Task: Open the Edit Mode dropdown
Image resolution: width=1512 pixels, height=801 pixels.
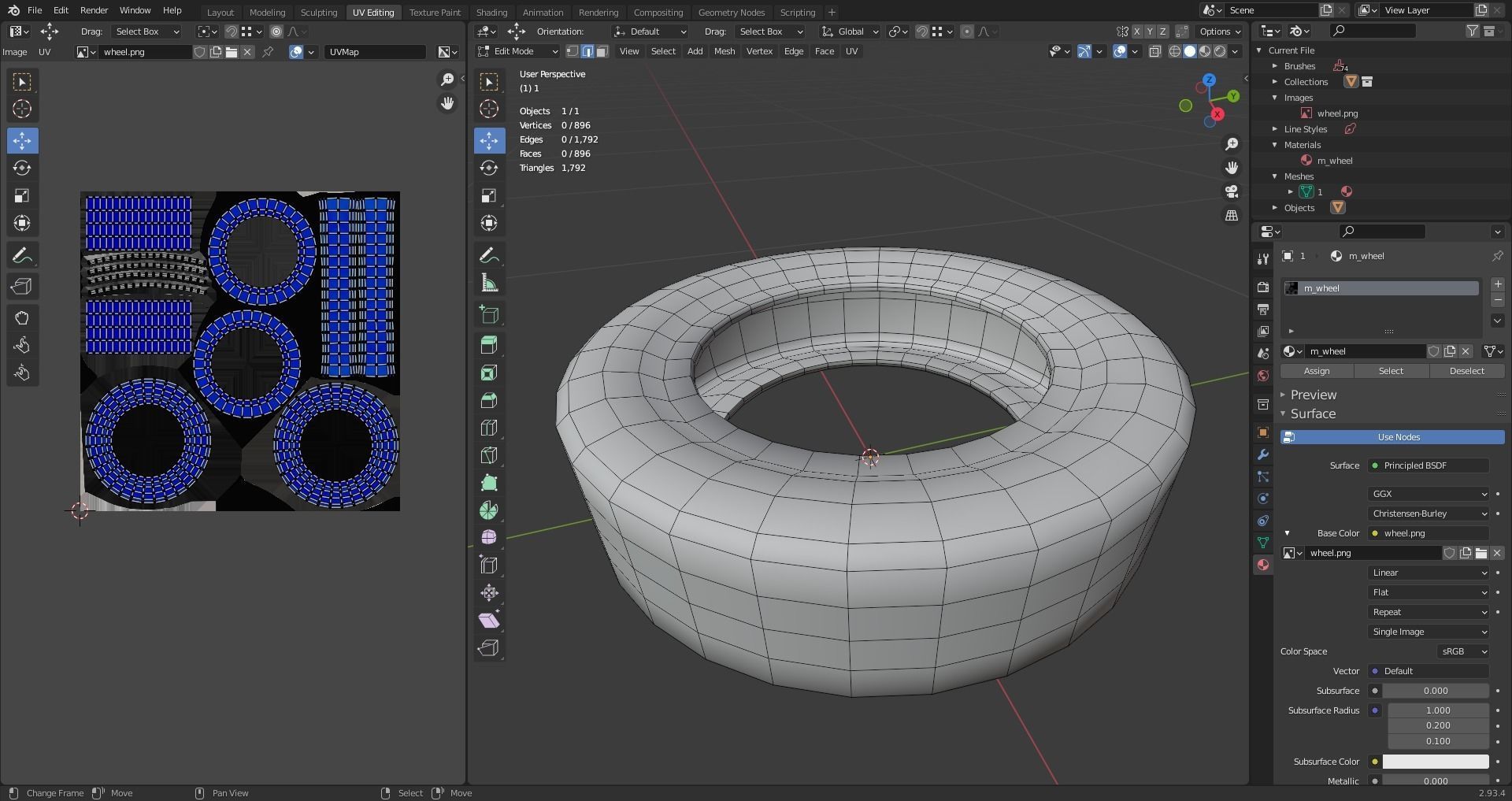Action: click(517, 51)
